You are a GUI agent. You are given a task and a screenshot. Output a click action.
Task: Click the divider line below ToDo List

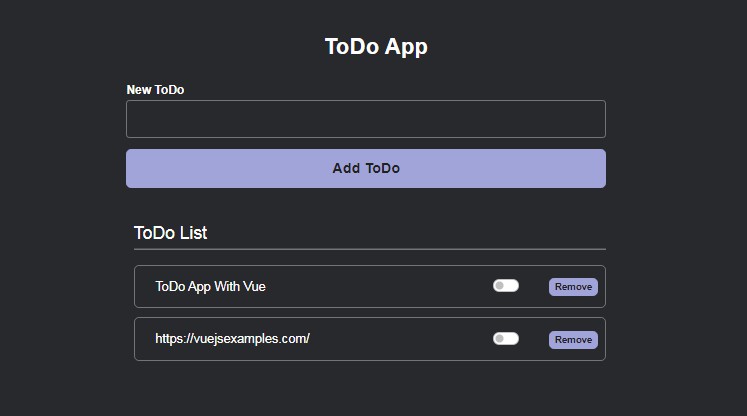coord(369,249)
